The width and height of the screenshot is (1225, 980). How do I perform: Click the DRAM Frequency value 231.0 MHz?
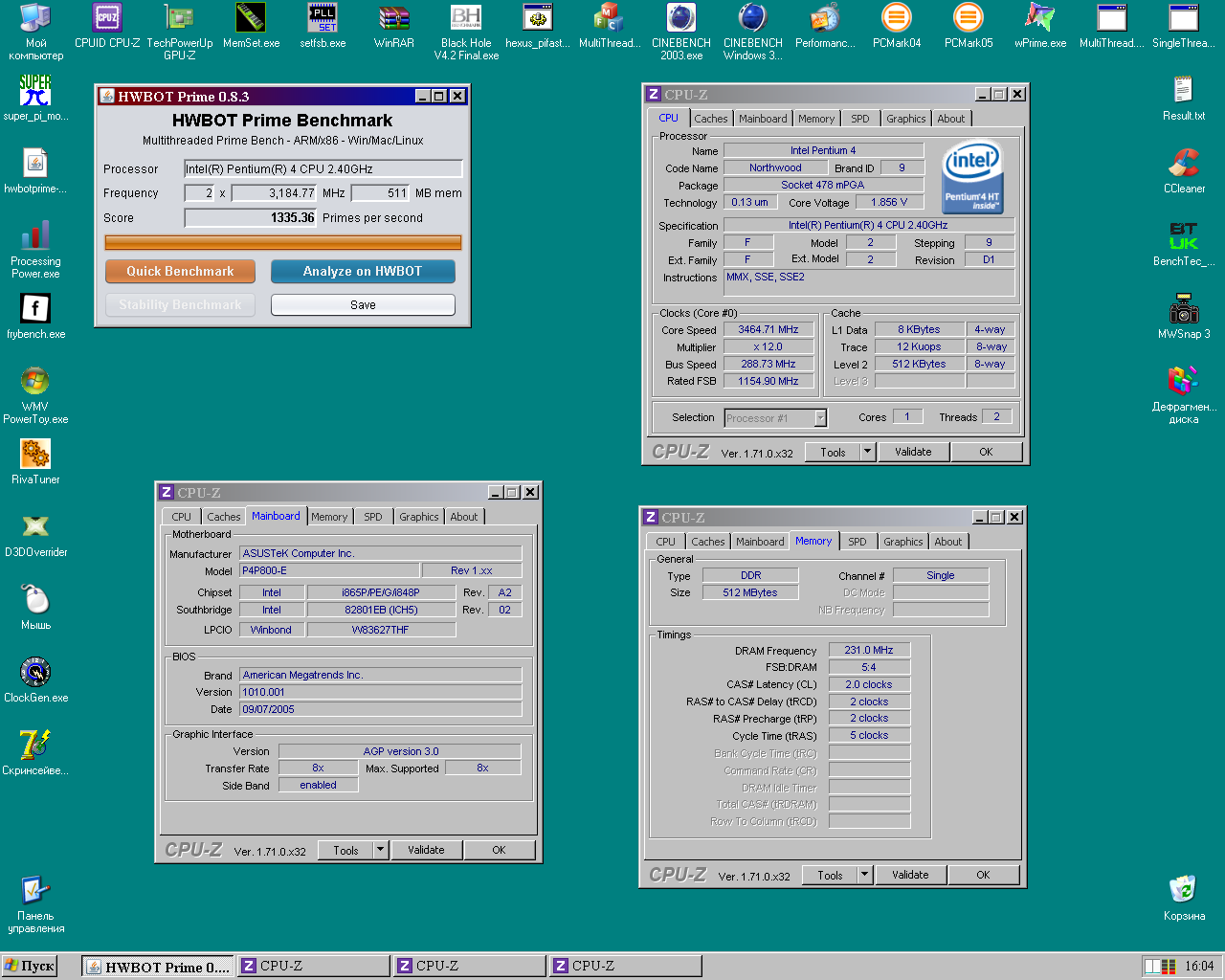click(869, 650)
